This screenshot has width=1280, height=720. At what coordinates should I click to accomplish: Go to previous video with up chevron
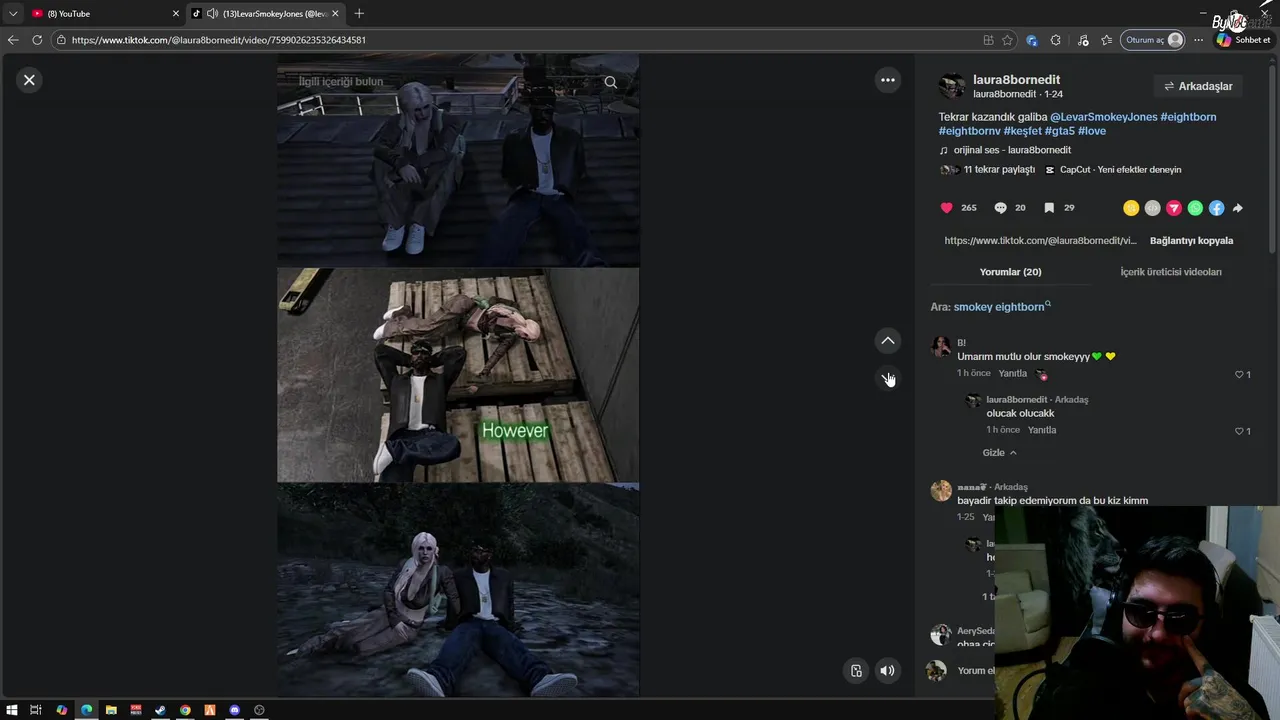pos(888,341)
